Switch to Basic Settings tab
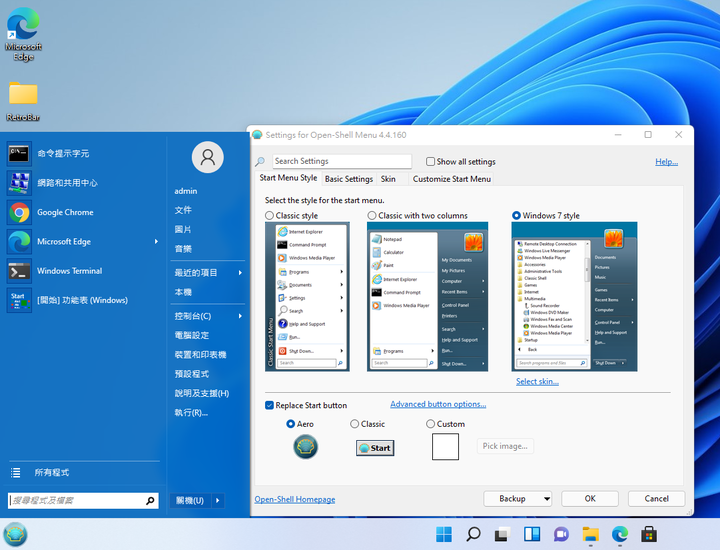The image size is (720, 550). [349, 179]
